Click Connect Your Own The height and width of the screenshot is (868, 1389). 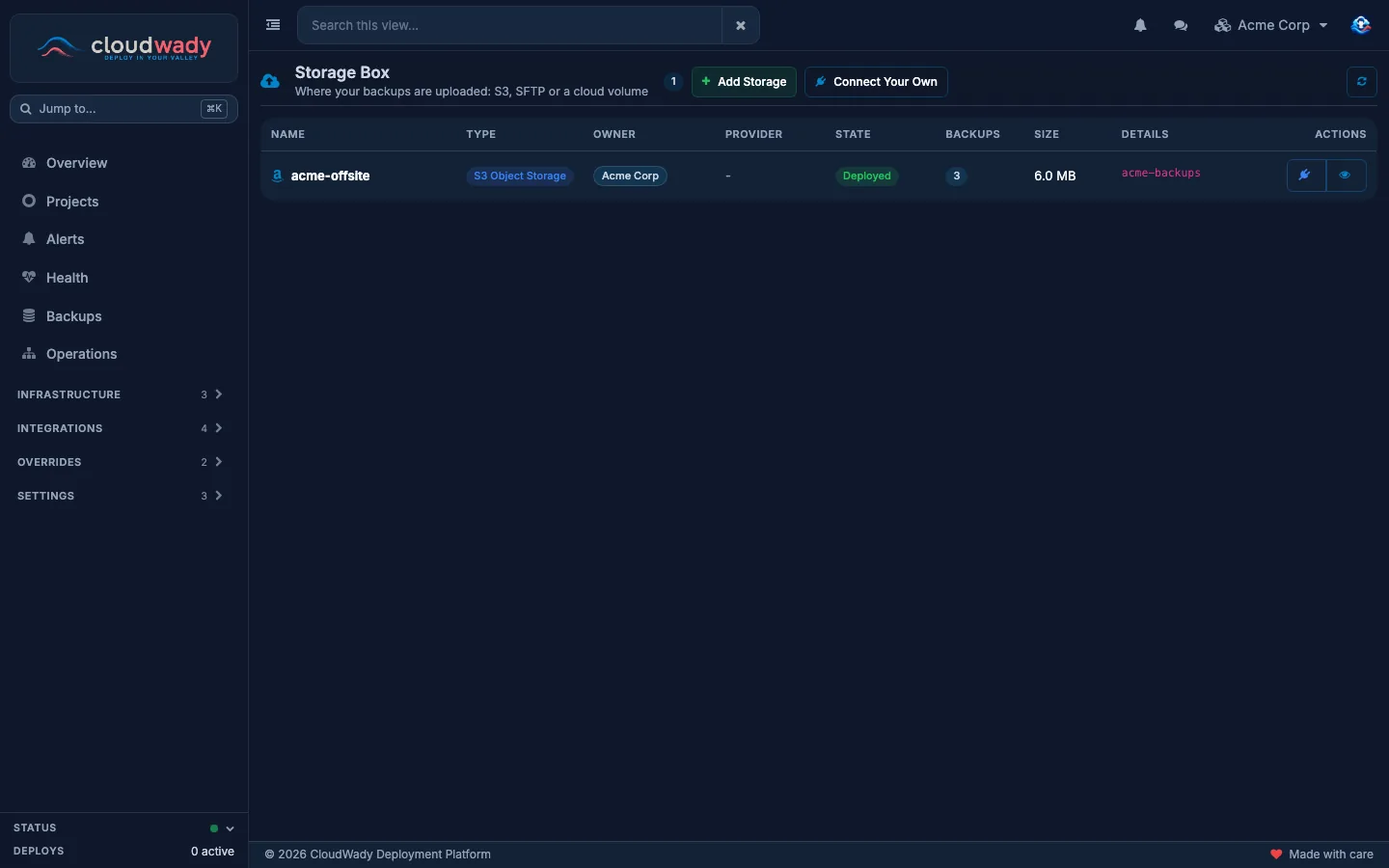point(876,82)
